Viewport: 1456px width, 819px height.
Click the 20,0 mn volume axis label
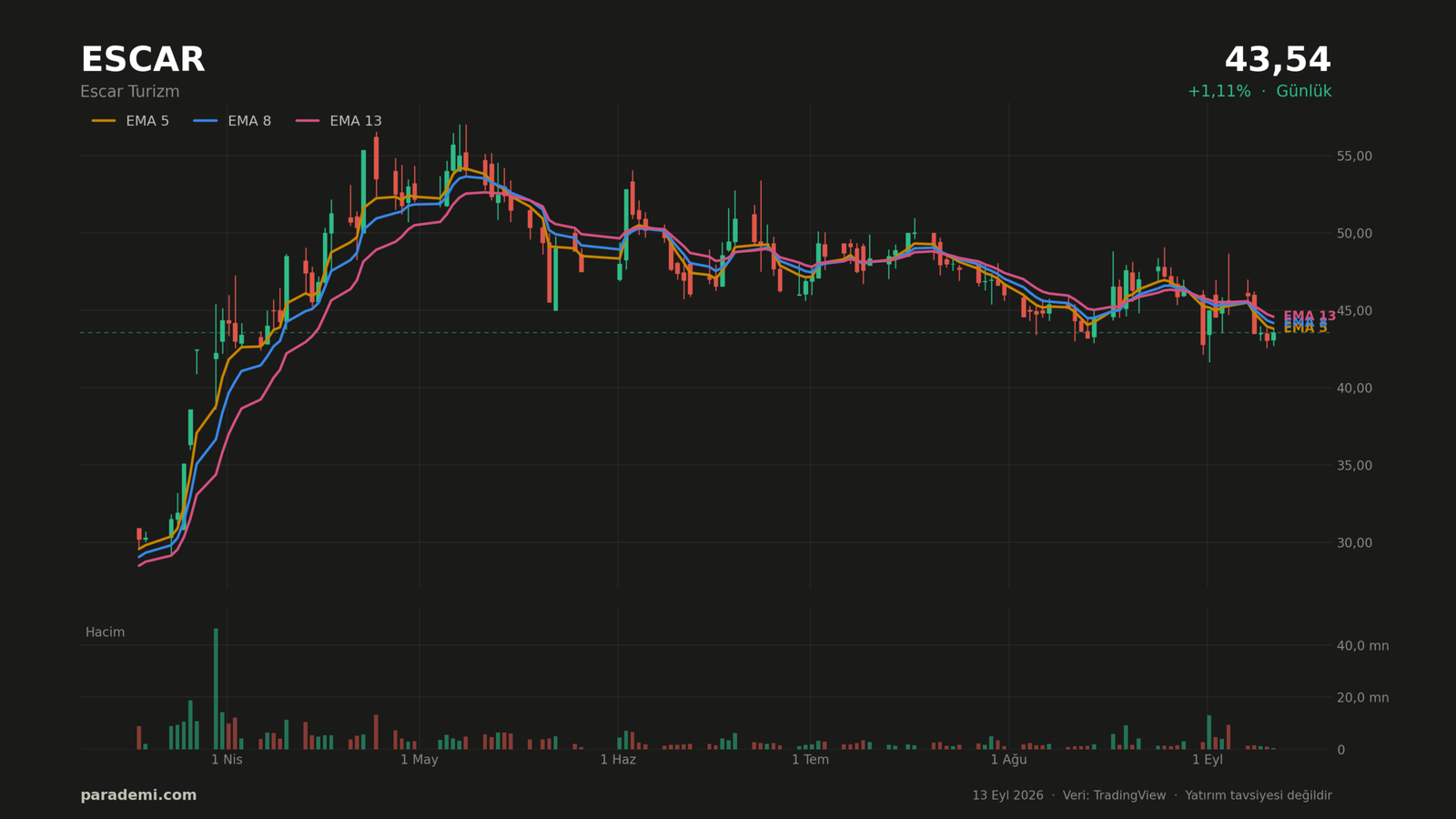click(1362, 698)
